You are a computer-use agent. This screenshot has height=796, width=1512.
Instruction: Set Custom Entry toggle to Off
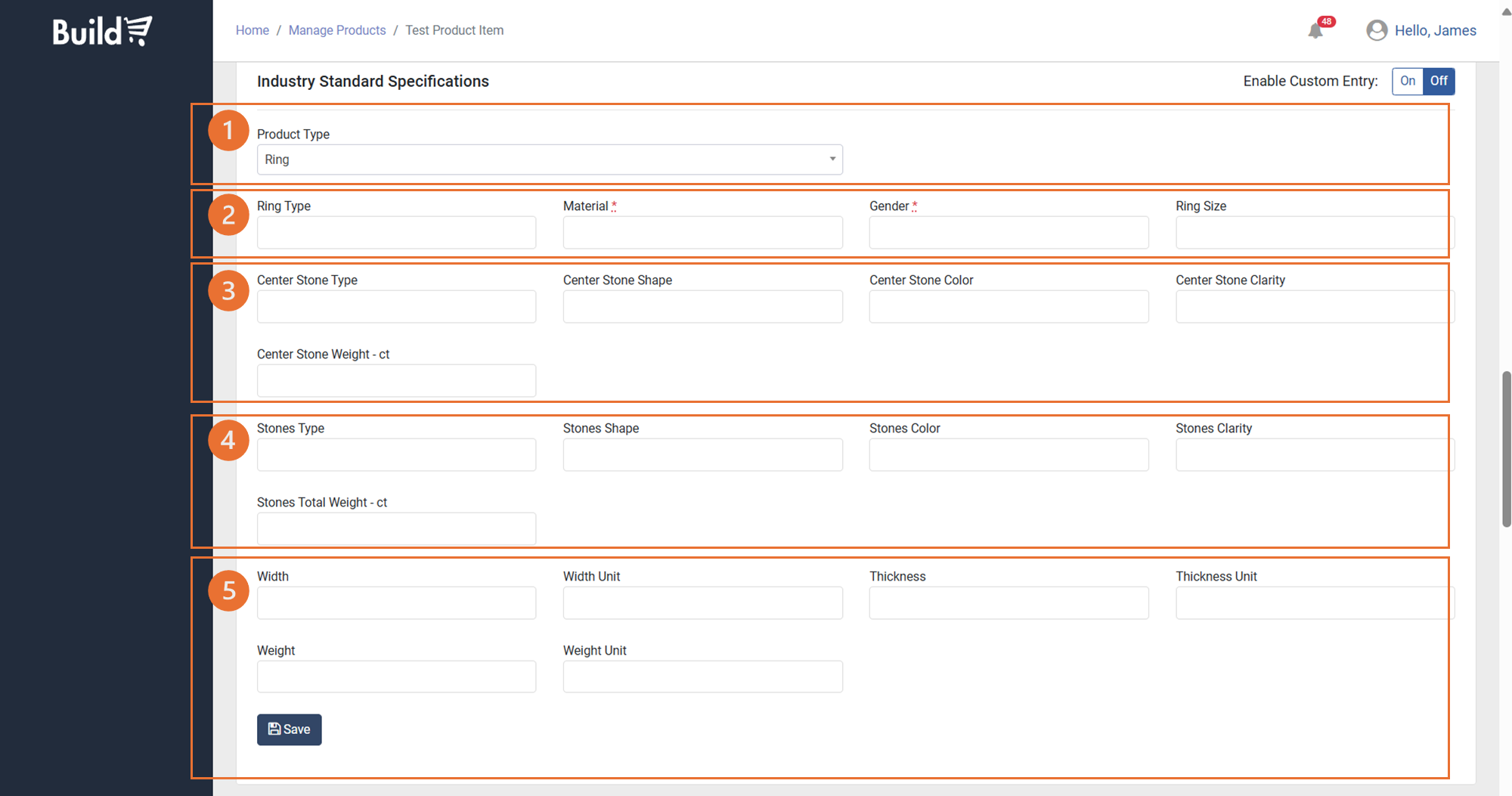click(1438, 81)
